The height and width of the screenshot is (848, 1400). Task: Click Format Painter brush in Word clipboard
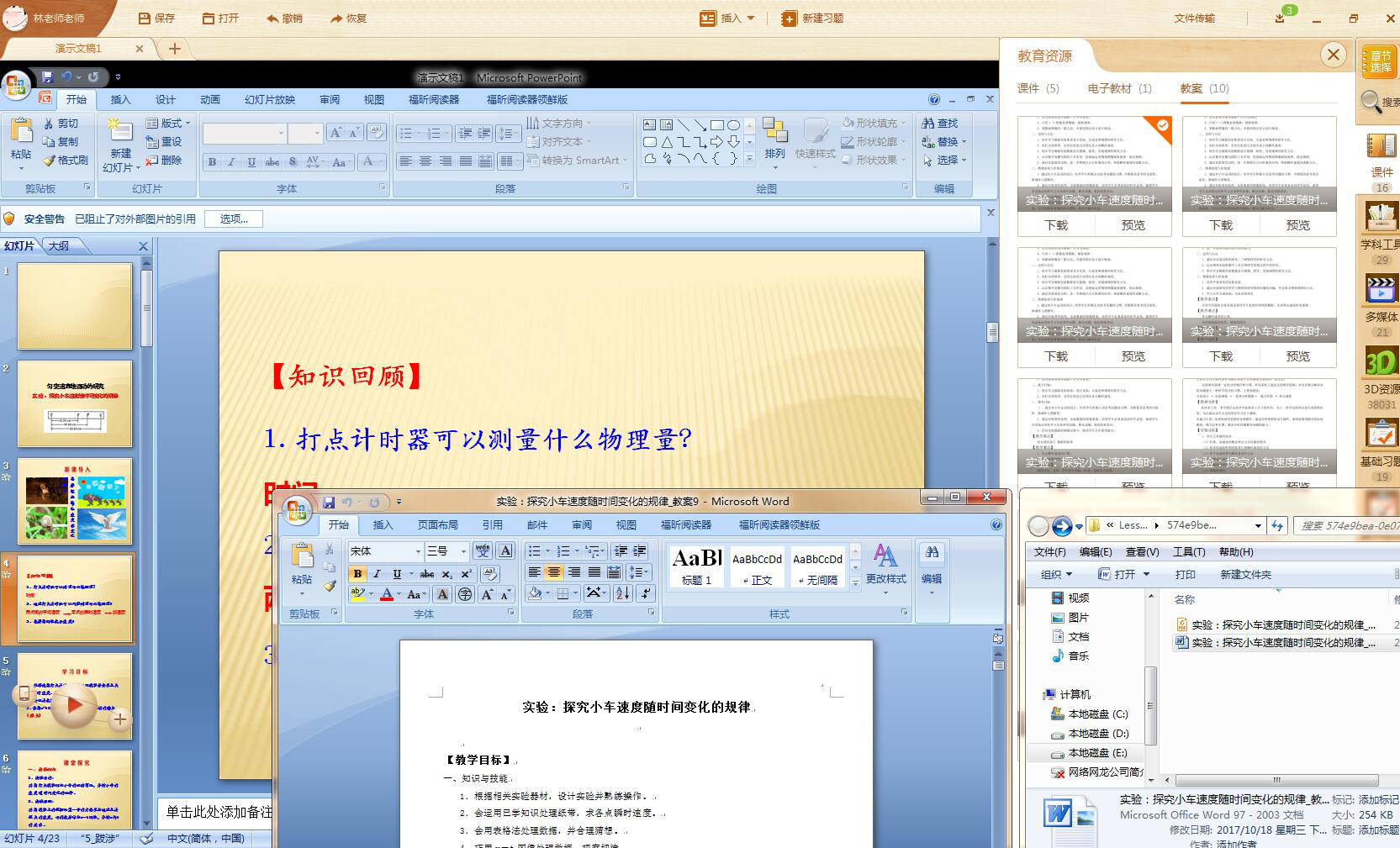(x=330, y=586)
